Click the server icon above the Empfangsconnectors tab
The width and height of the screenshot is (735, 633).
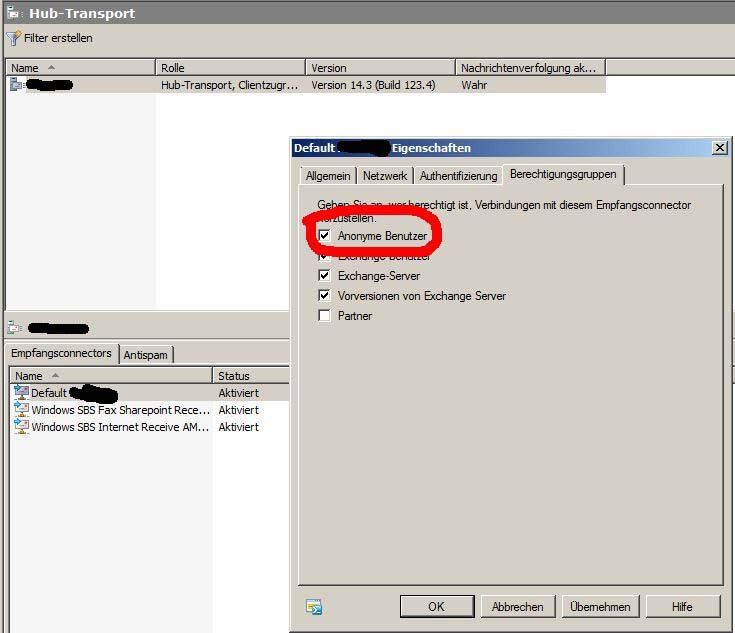(x=15, y=327)
